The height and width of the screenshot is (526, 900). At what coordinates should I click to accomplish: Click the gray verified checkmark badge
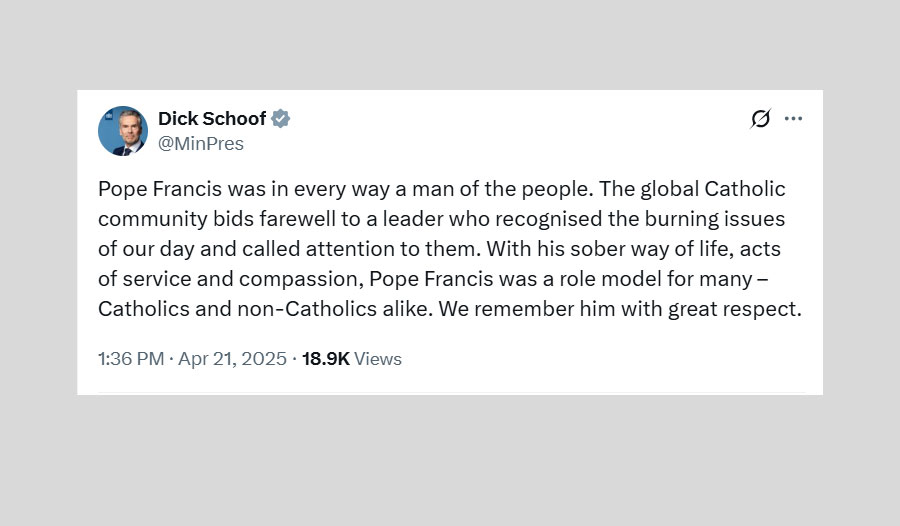[x=281, y=119]
